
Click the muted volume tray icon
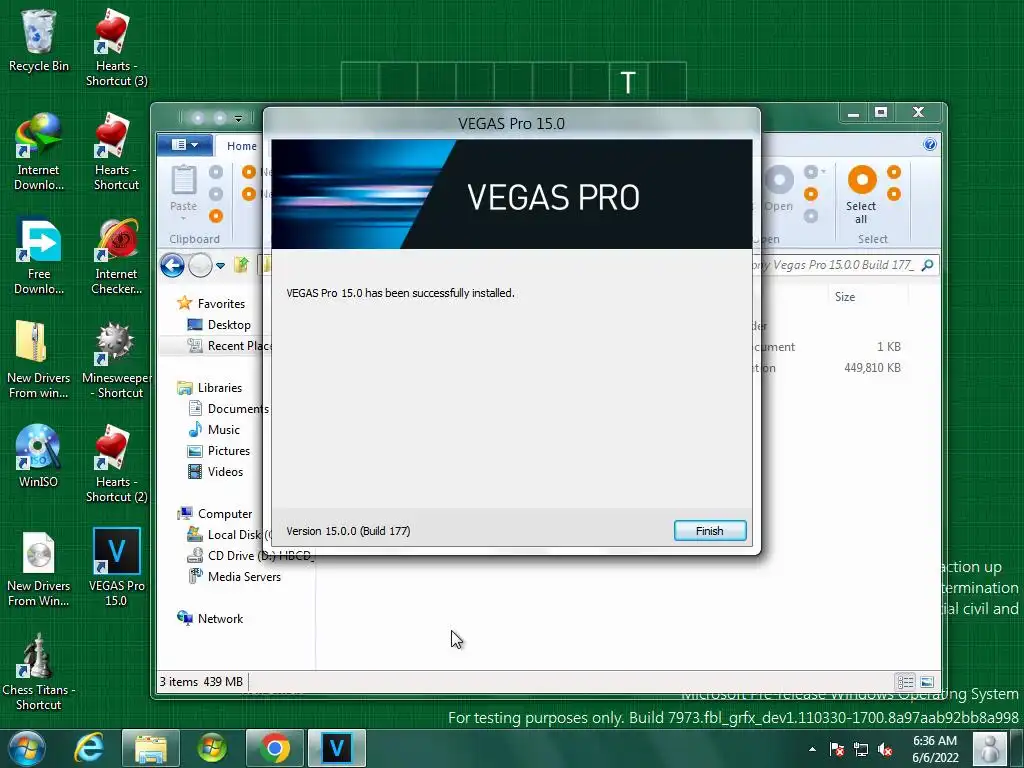pos(886,750)
